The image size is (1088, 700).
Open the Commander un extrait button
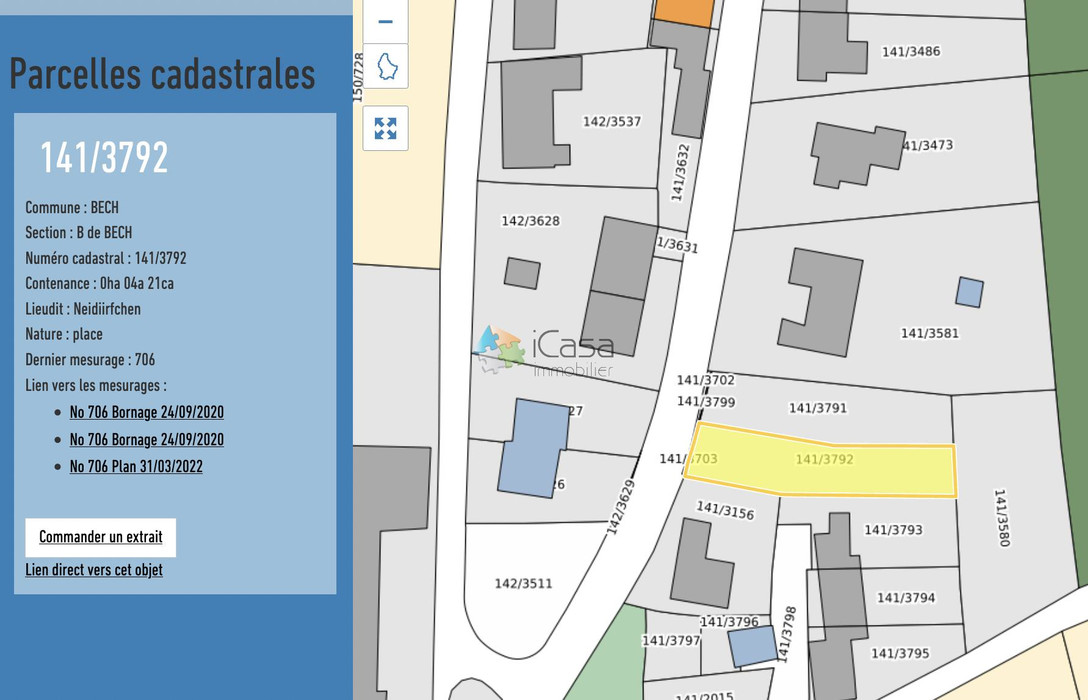99,537
